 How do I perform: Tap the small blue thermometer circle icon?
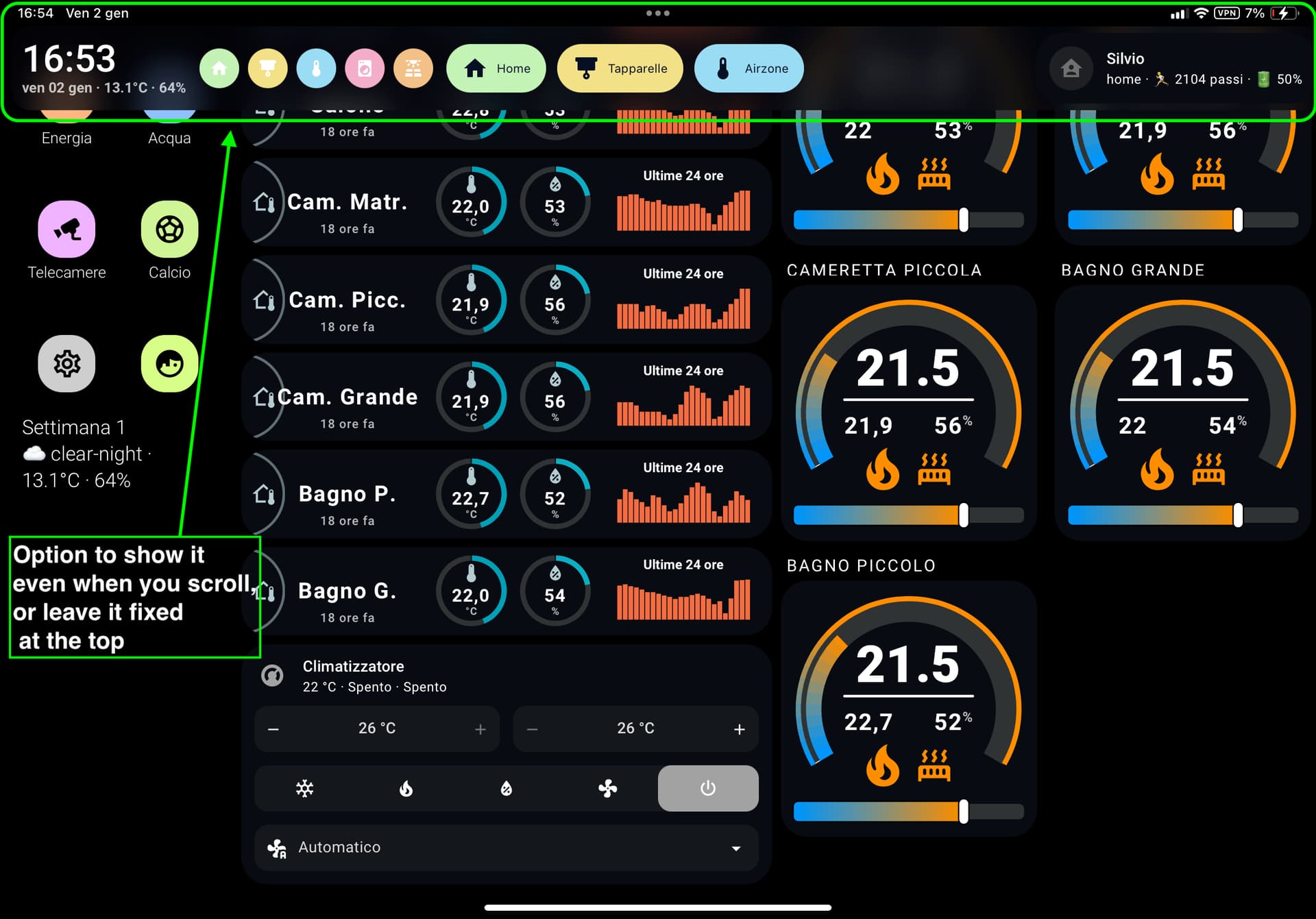(316, 69)
